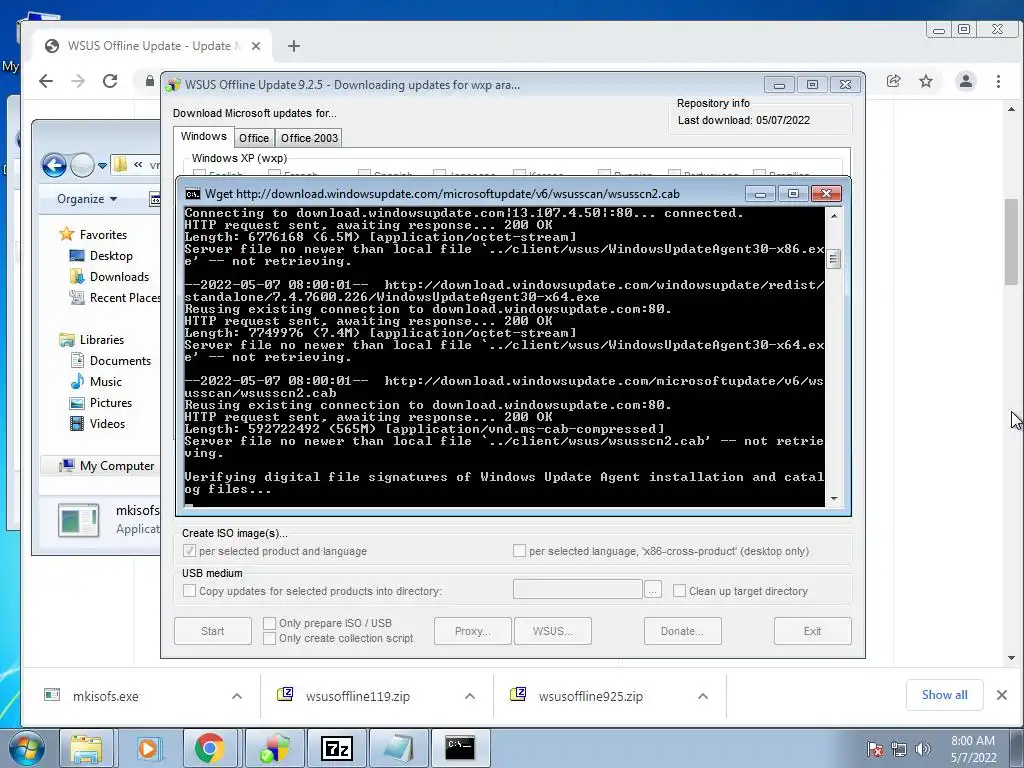The width and height of the screenshot is (1024, 768).
Task: Open a new Chrome tab
Action: click(x=294, y=46)
